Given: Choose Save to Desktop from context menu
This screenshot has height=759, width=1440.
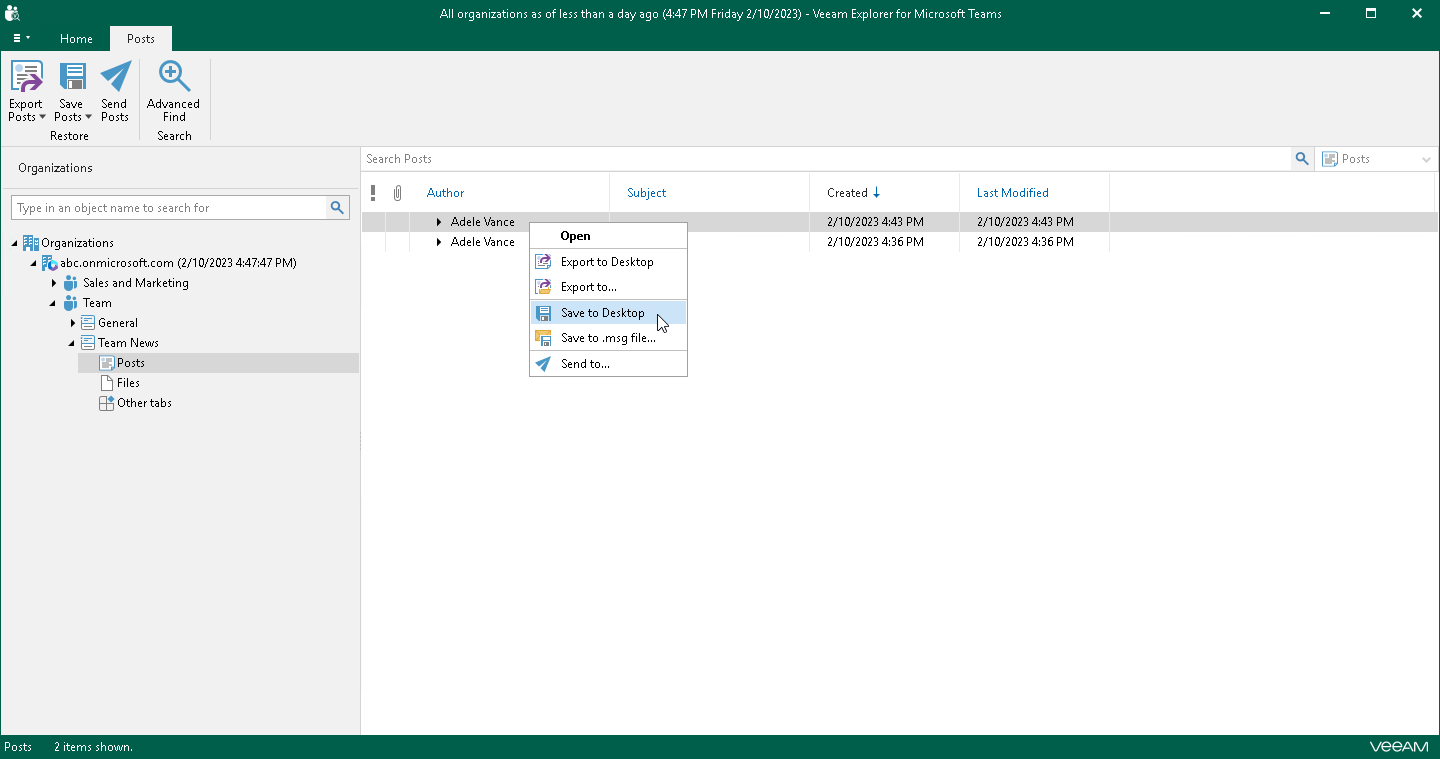Looking at the screenshot, I should click(602, 313).
